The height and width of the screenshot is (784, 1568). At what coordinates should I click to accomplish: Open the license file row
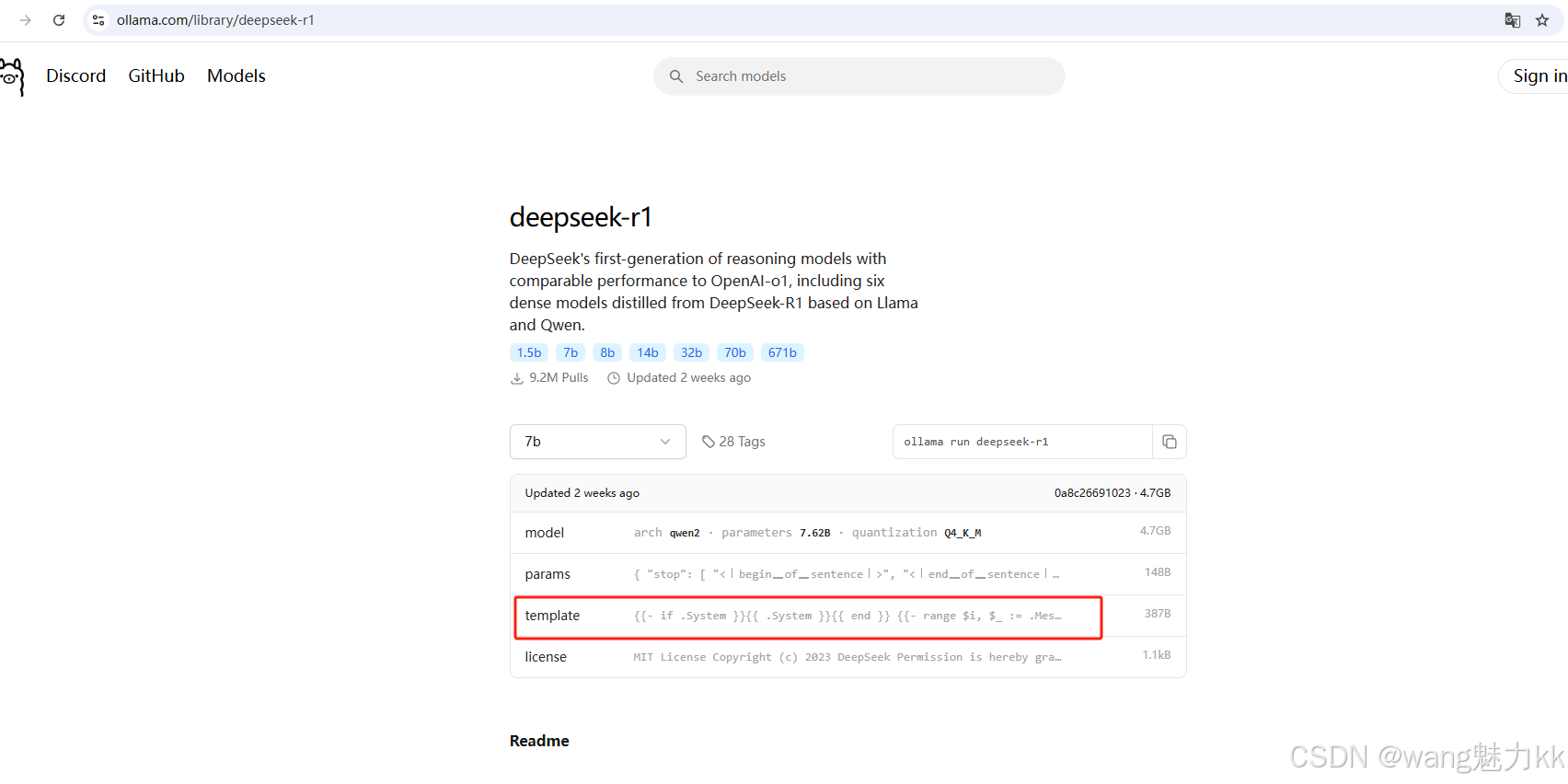848,657
